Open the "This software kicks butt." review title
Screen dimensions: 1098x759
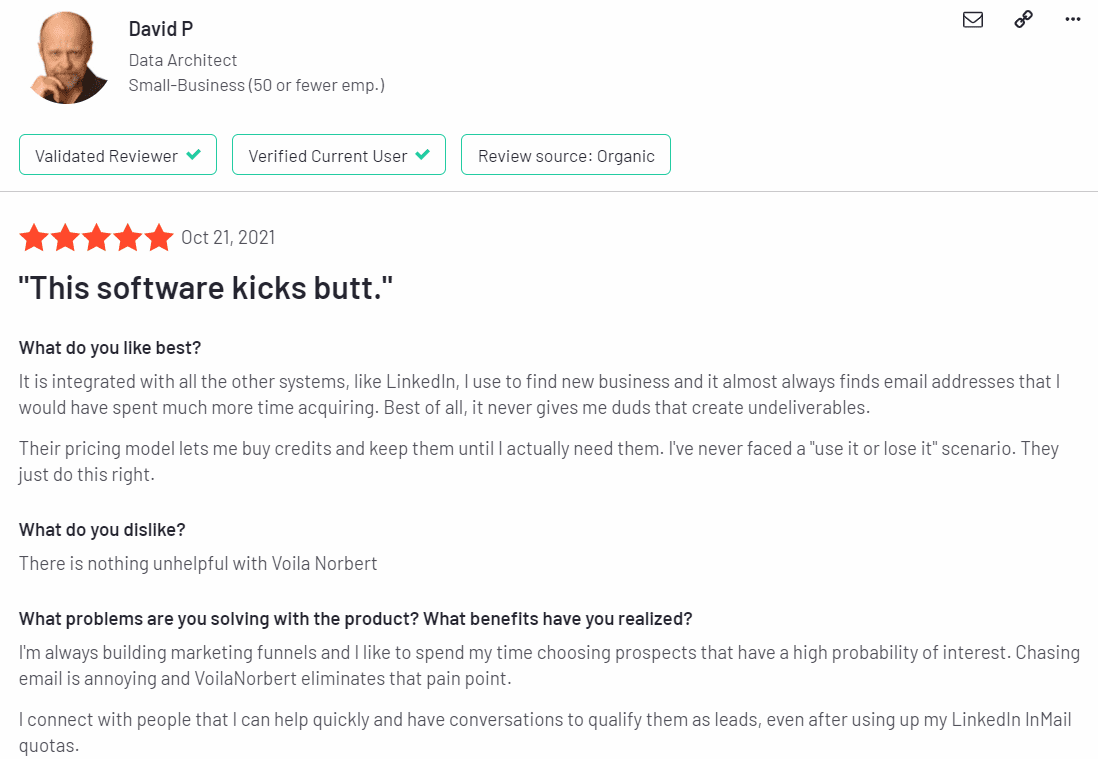click(205, 288)
